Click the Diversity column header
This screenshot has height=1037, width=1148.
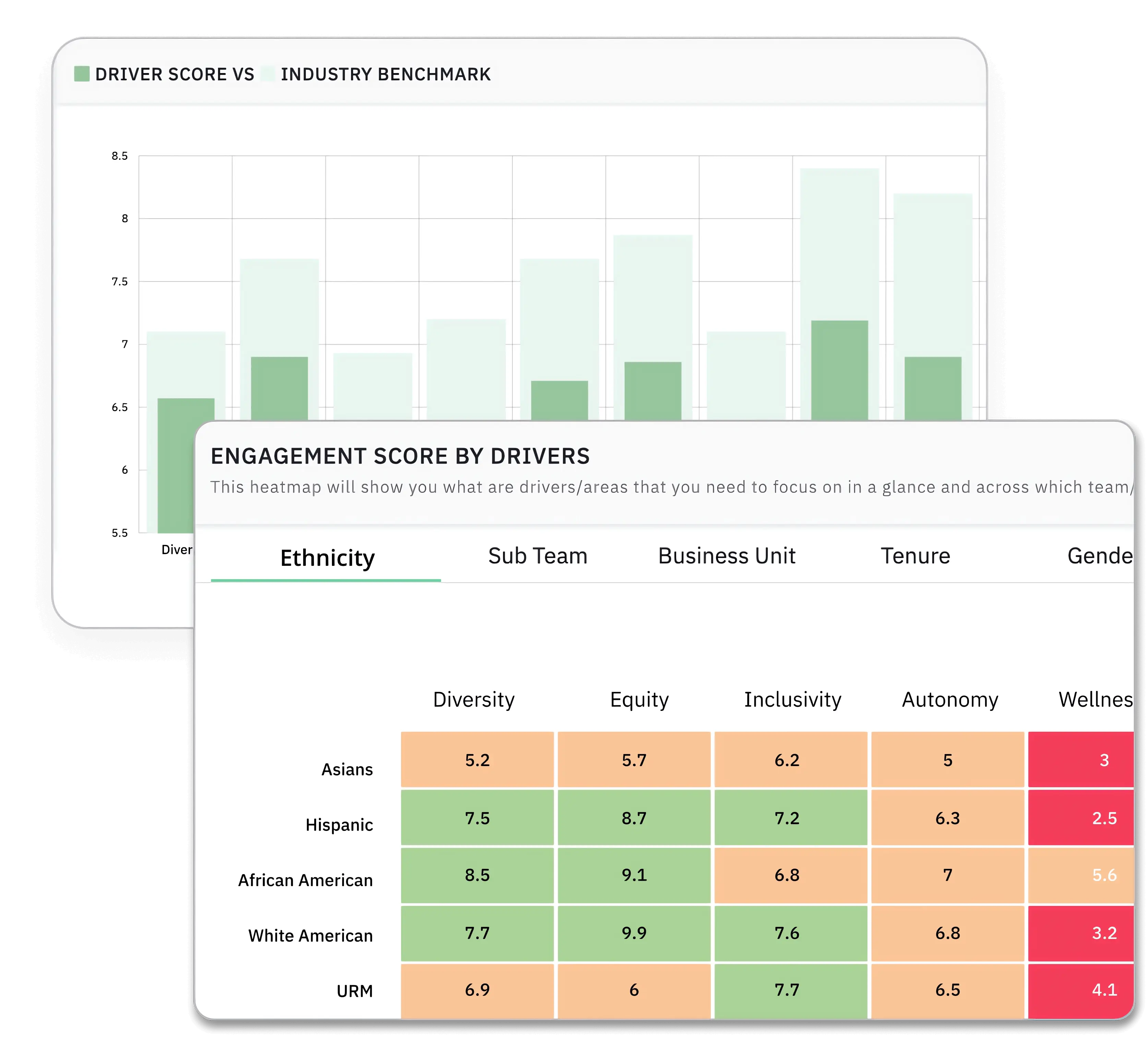click(474, 699)
